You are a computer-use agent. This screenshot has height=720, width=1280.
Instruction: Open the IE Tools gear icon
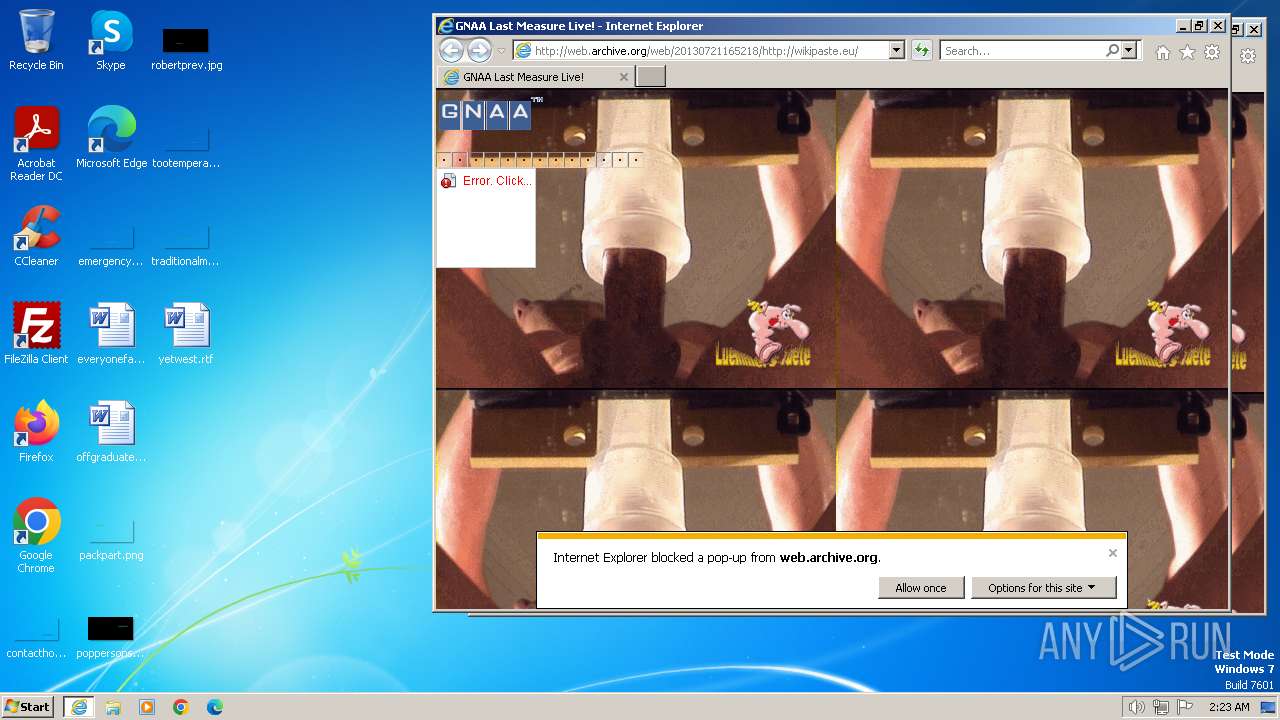pyautogui.click(x=1212, y=52)
